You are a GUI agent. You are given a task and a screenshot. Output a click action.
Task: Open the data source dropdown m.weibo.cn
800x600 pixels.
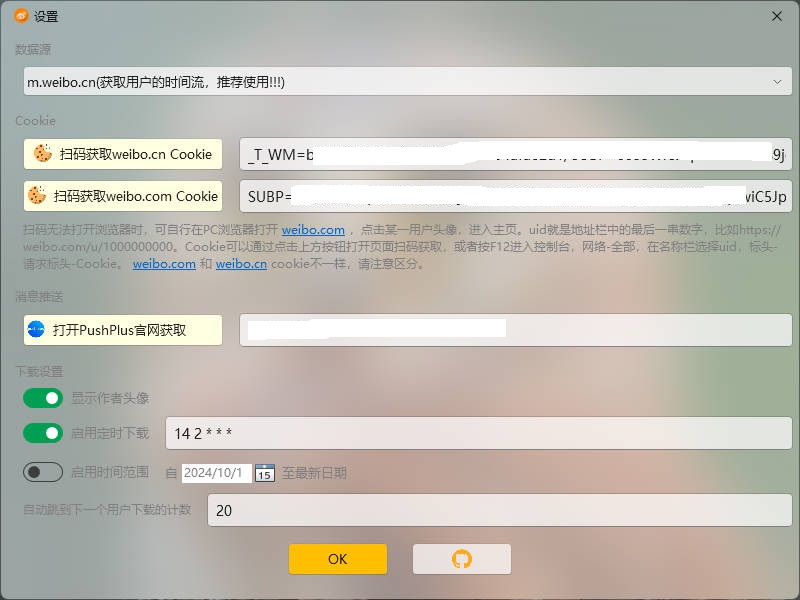click(x=407, y=81)
